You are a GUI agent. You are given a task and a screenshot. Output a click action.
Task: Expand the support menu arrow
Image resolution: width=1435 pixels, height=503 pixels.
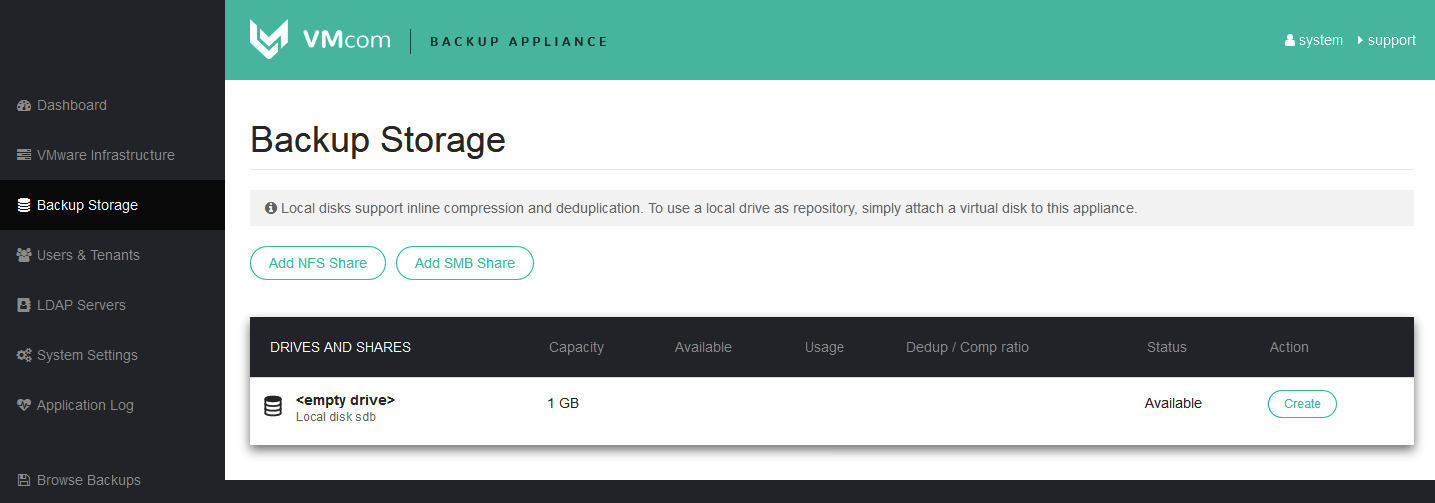point(1360,40)
